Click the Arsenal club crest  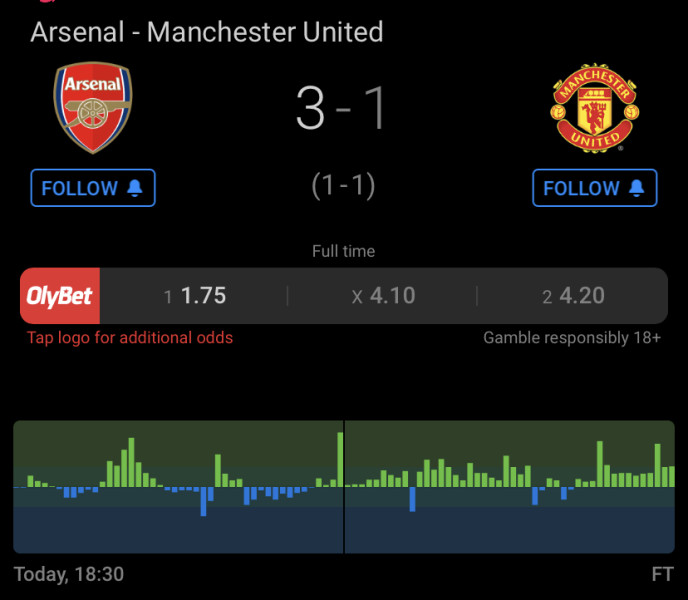93,108
